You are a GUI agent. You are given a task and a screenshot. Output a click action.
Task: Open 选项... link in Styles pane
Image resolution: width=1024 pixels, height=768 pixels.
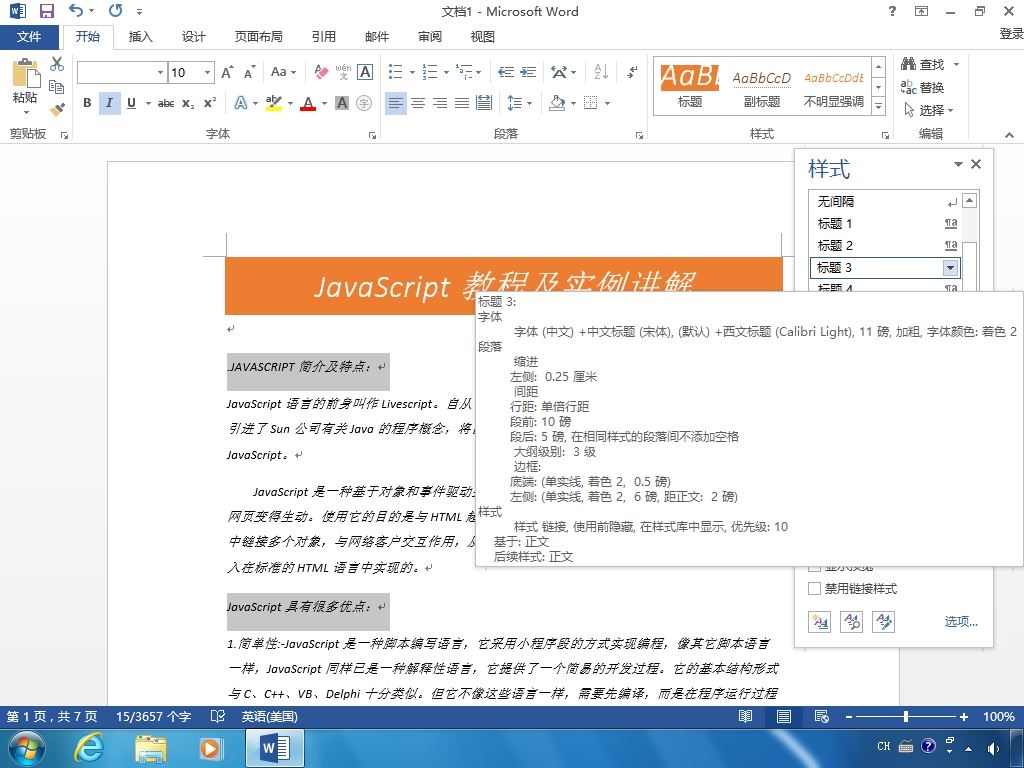(x=961, y=622)
